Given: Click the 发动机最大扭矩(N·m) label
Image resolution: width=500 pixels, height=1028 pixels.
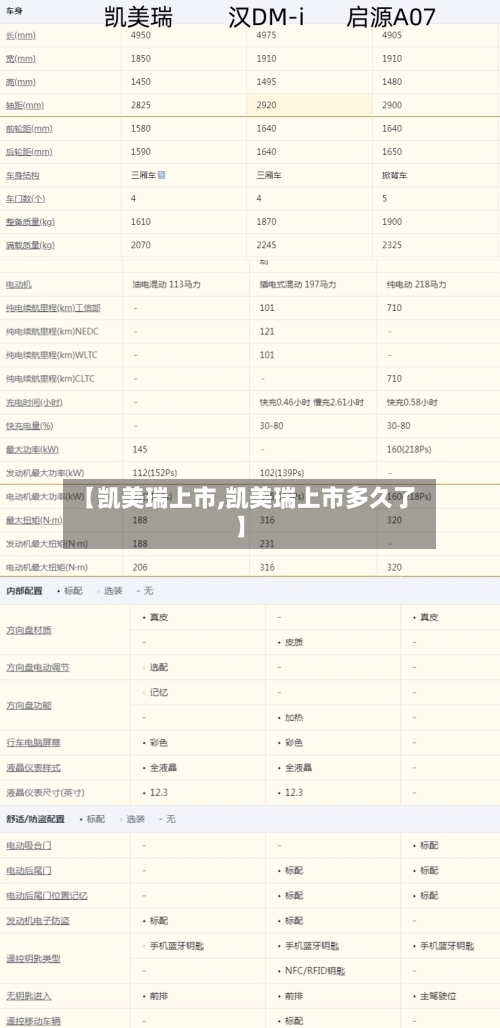Looking at the screenshot, I should click(47, 544).
